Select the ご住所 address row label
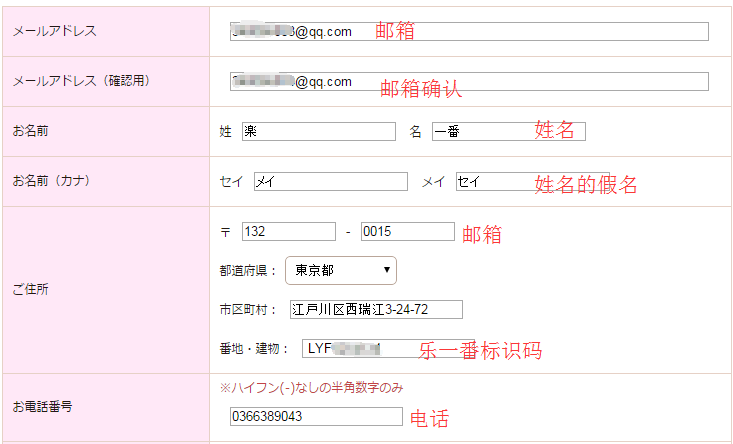The height and width of the screenshot is (444, 733). 30,289
